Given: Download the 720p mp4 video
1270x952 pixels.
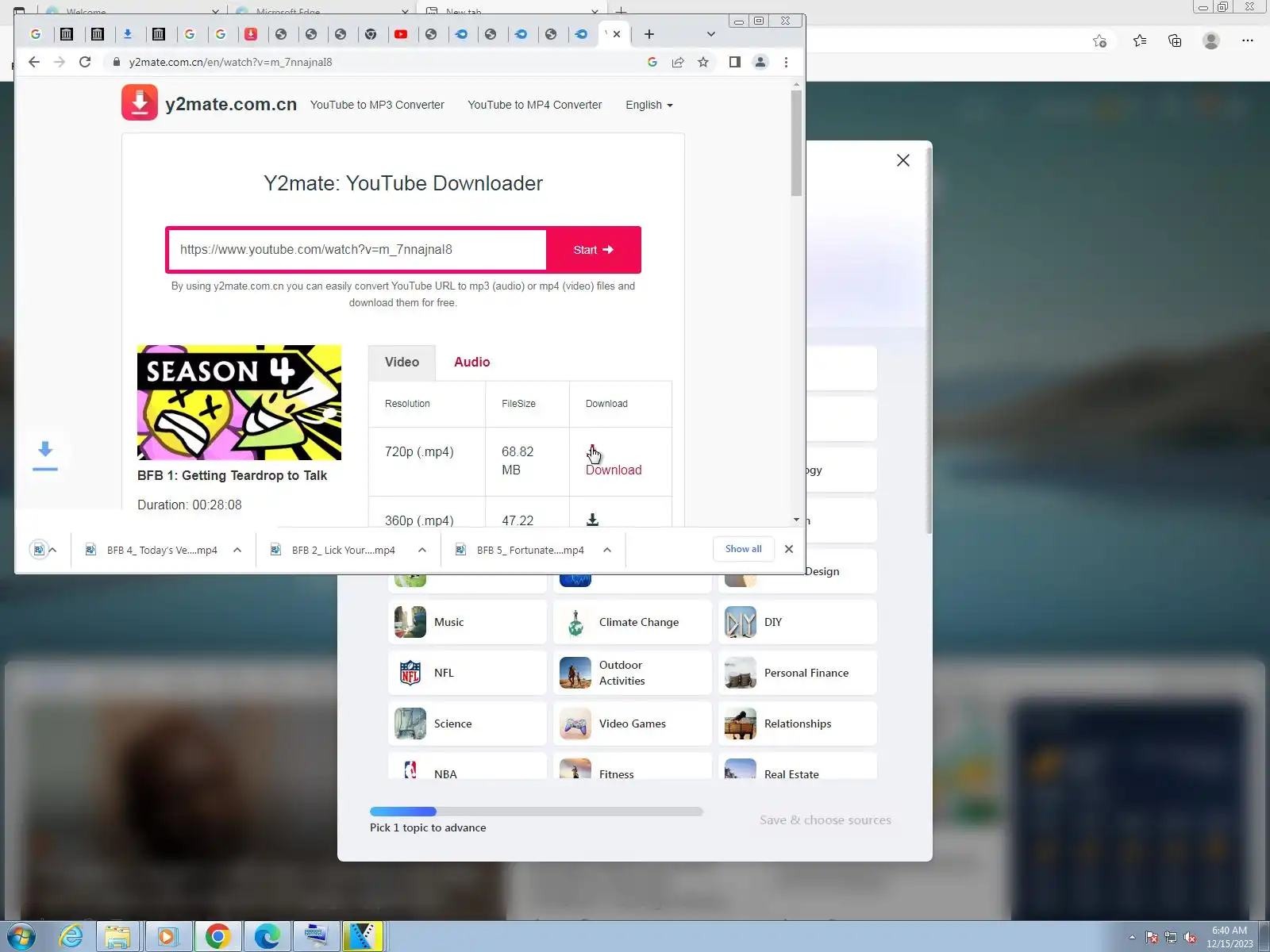Looking at the screenshot, I should pos(614,470).
